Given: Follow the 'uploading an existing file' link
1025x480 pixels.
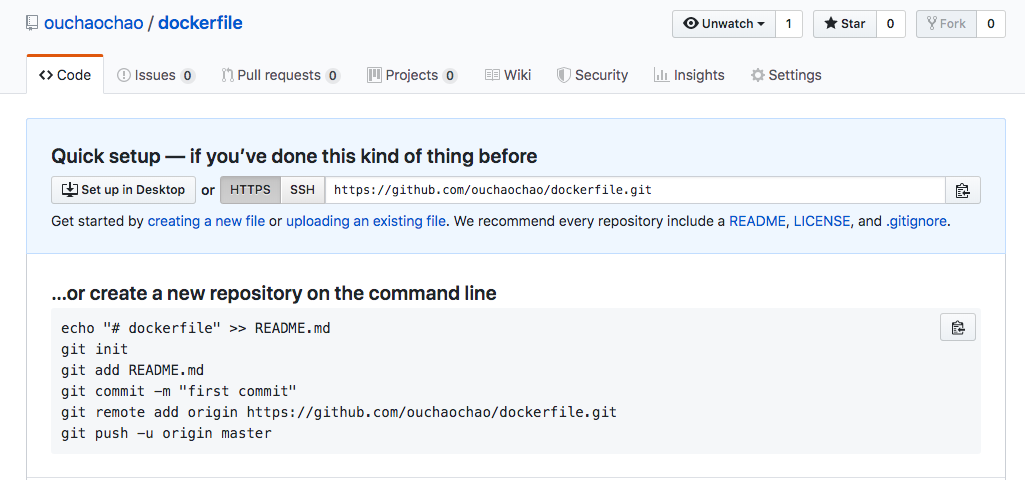Looking at the screenshot, I should click(x=366, y=221).
